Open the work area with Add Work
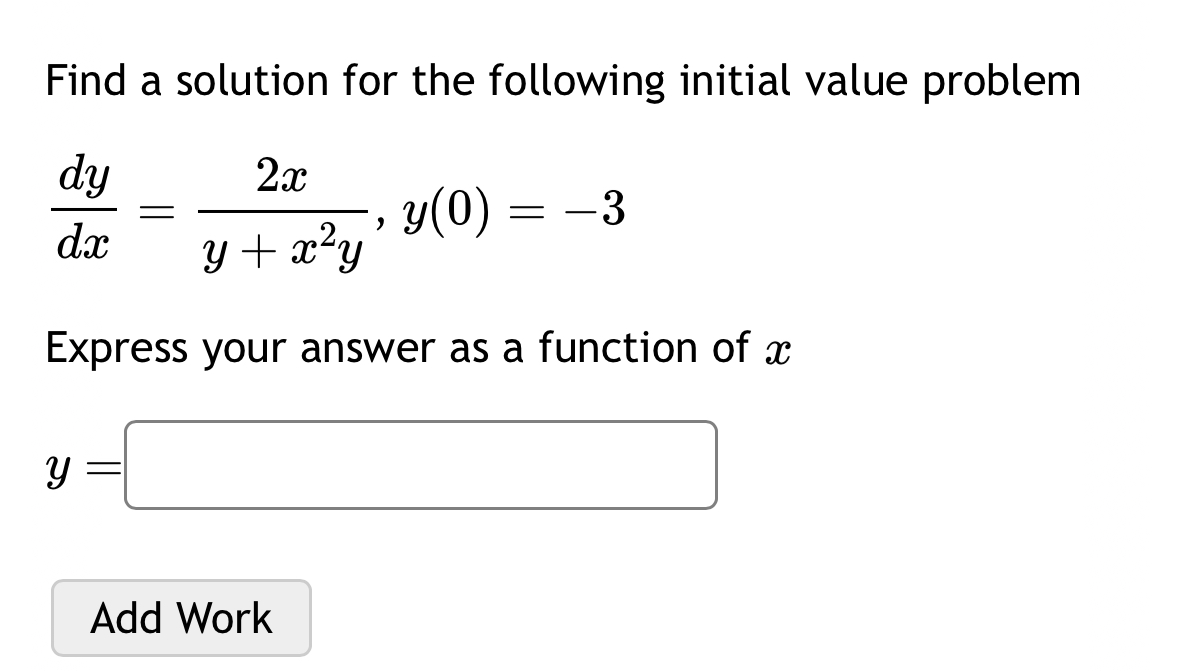Image resolution: width=1179 pixels, height=671 pixels. (x=181, y=617)
